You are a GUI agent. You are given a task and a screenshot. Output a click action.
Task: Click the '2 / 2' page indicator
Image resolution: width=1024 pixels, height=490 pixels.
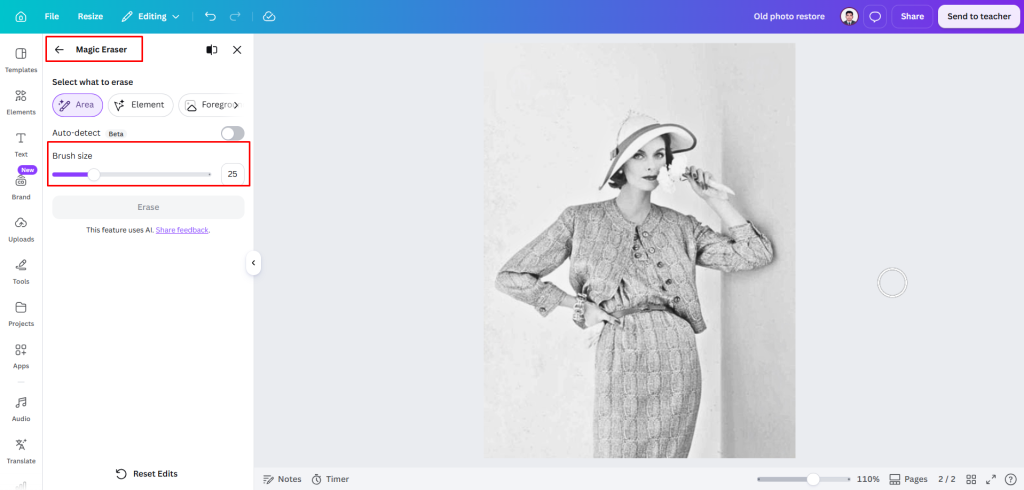(x=947, y=479)
